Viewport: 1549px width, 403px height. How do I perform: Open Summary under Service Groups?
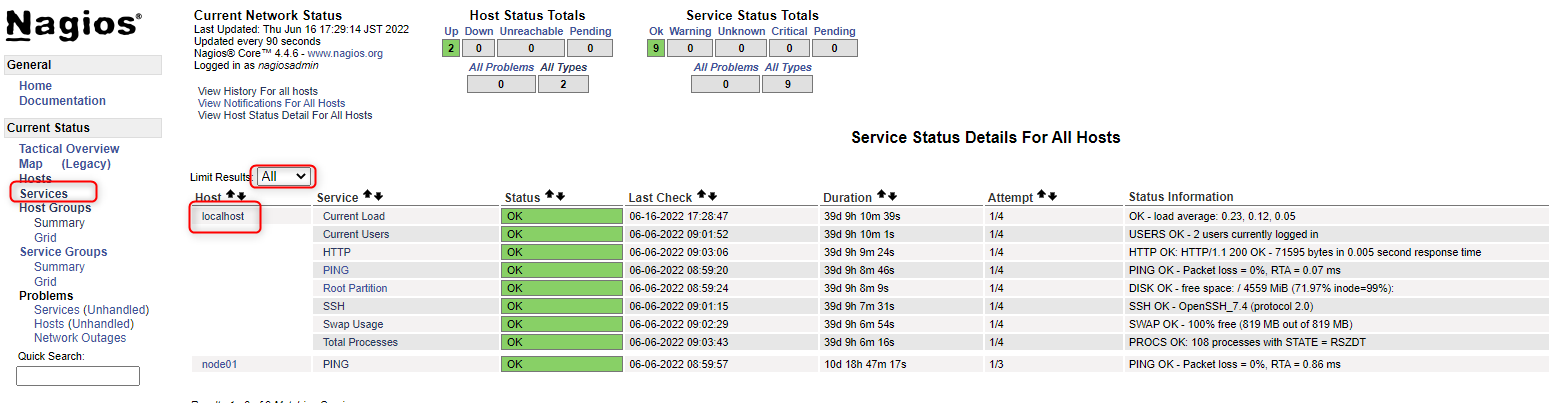click(x=59, y=267)
